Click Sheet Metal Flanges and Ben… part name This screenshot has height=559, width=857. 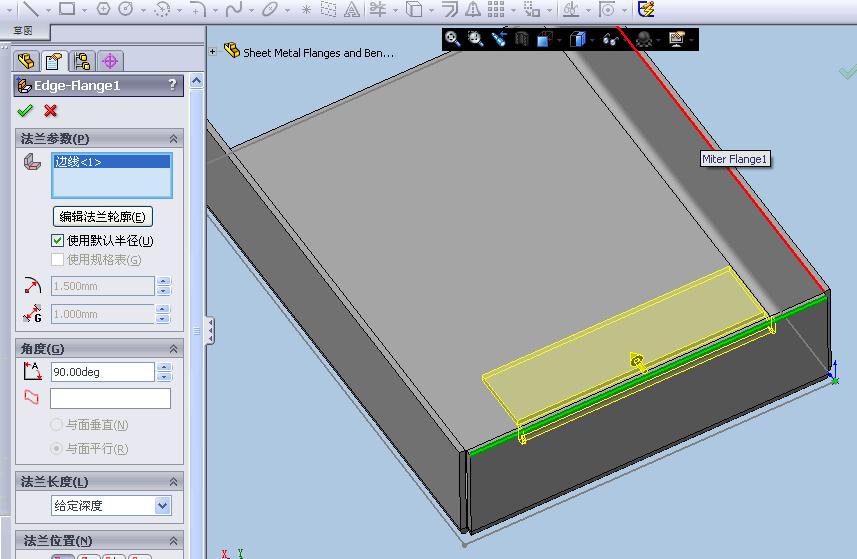[318, 53]
